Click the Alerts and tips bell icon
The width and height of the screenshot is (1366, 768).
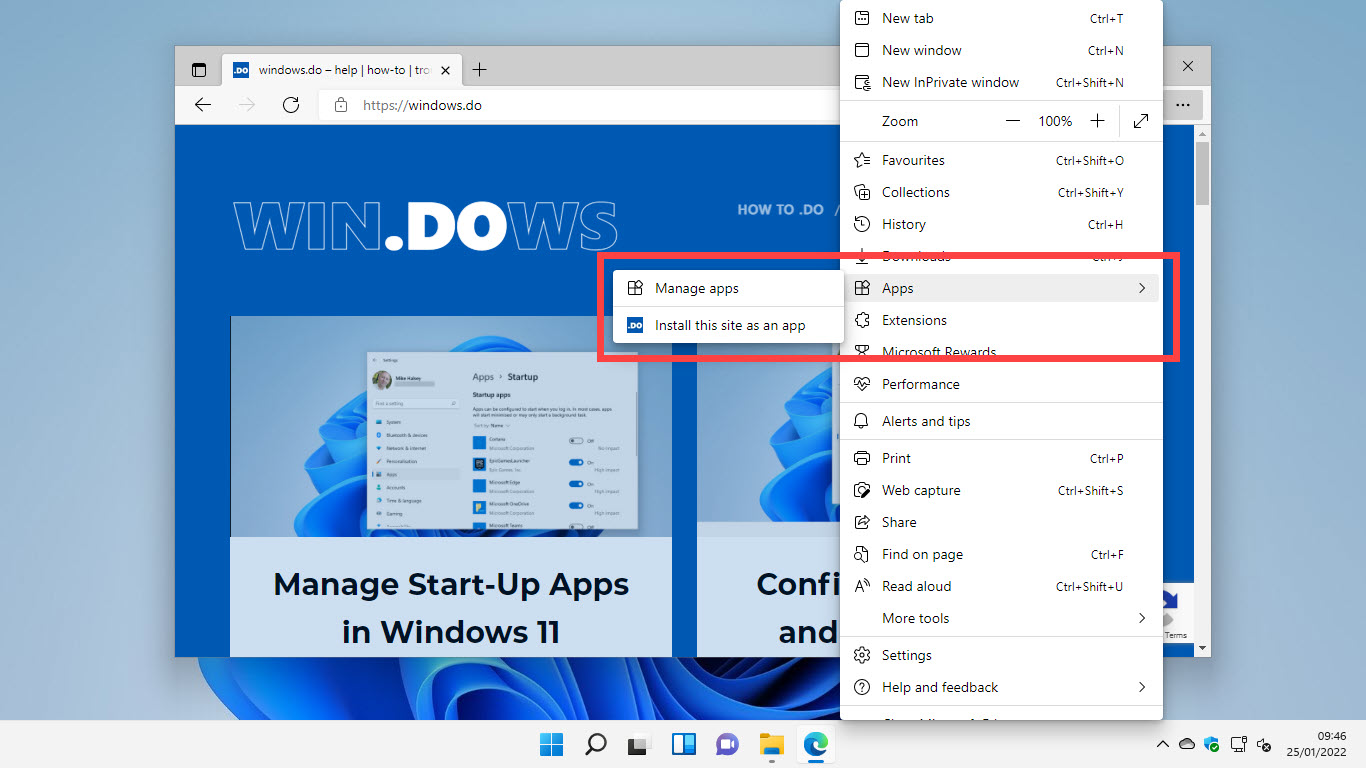pyautogui.click(x=862, y=421)
